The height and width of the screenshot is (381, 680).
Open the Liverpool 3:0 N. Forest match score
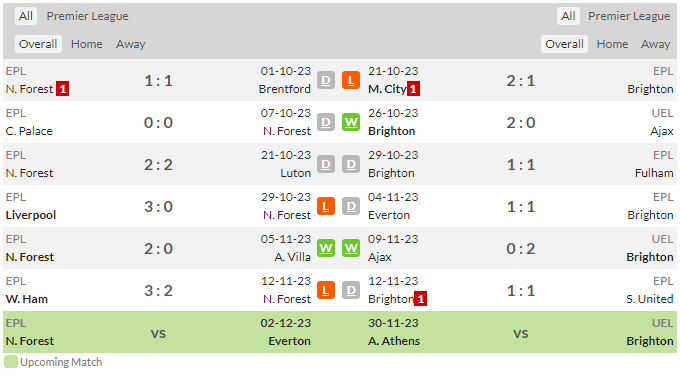tap(158, 206)
